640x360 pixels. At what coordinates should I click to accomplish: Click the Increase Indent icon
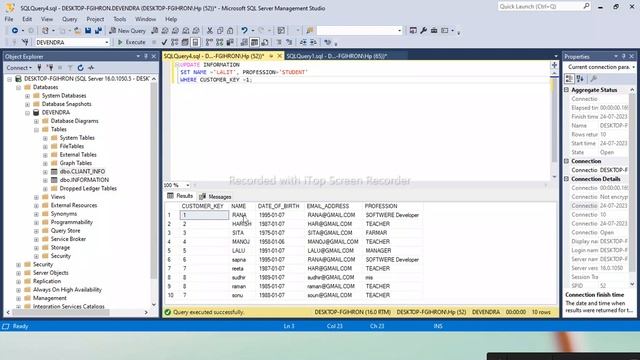(x=313, y=42)
